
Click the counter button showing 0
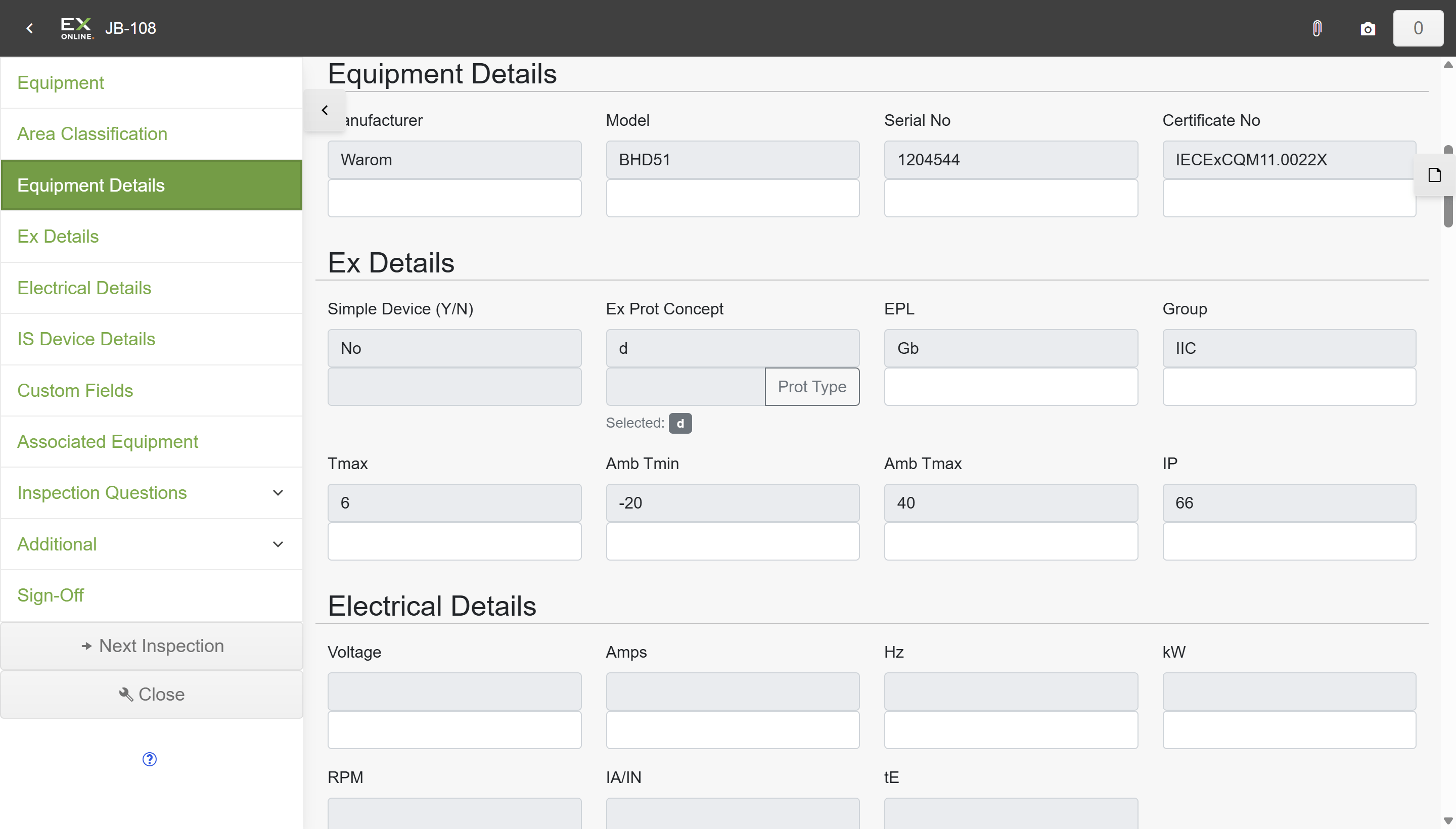pyautogui.click(x=1418, y=28)
